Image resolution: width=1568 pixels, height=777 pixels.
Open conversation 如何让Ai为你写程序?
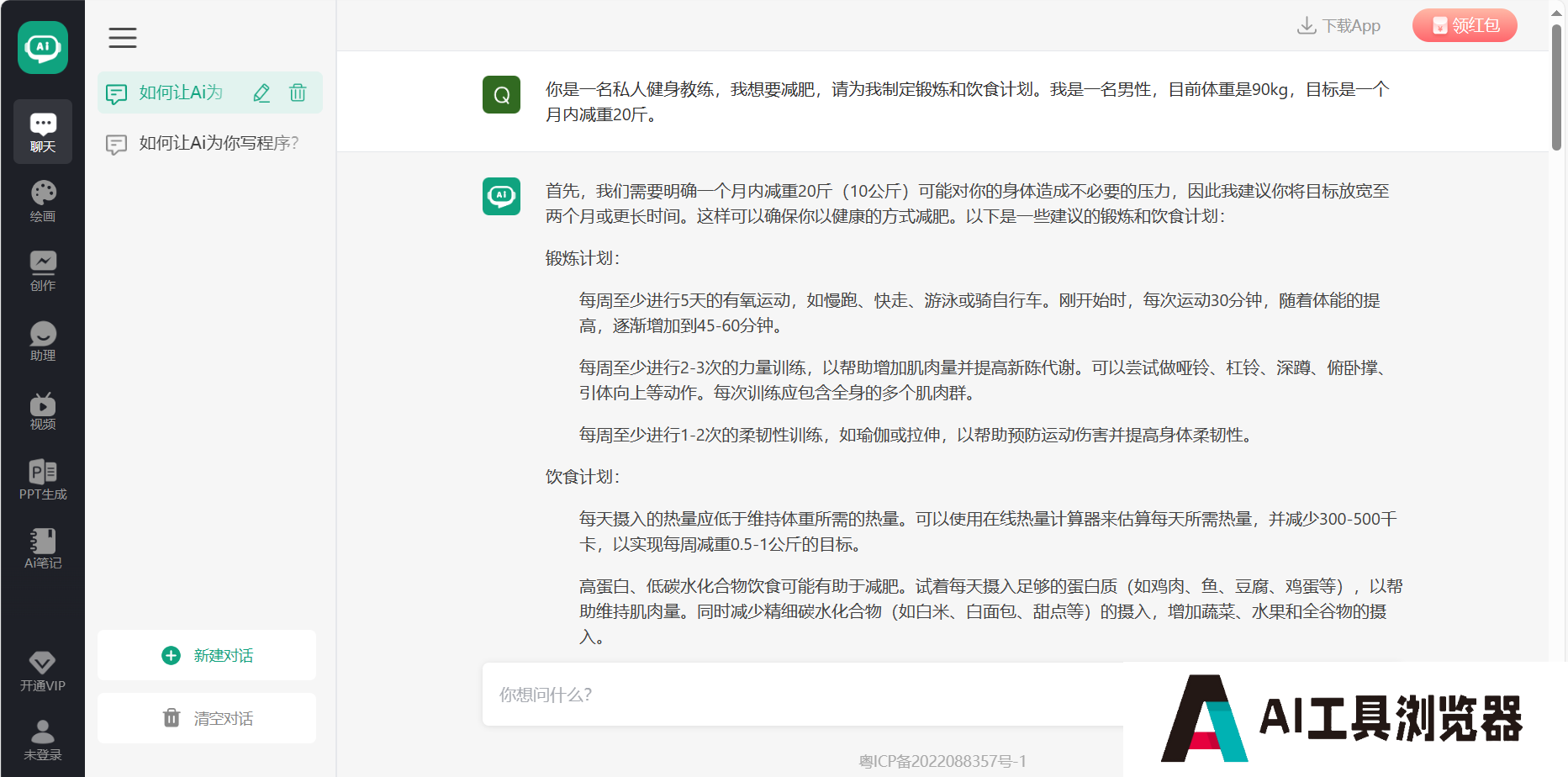tap(218, 144)
